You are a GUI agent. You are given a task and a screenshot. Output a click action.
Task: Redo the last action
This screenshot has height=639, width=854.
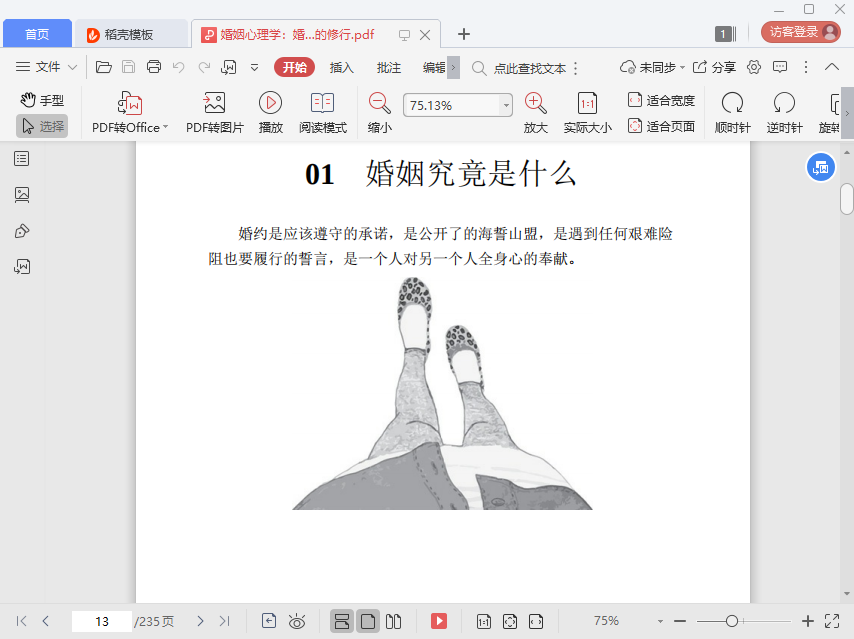204,67
